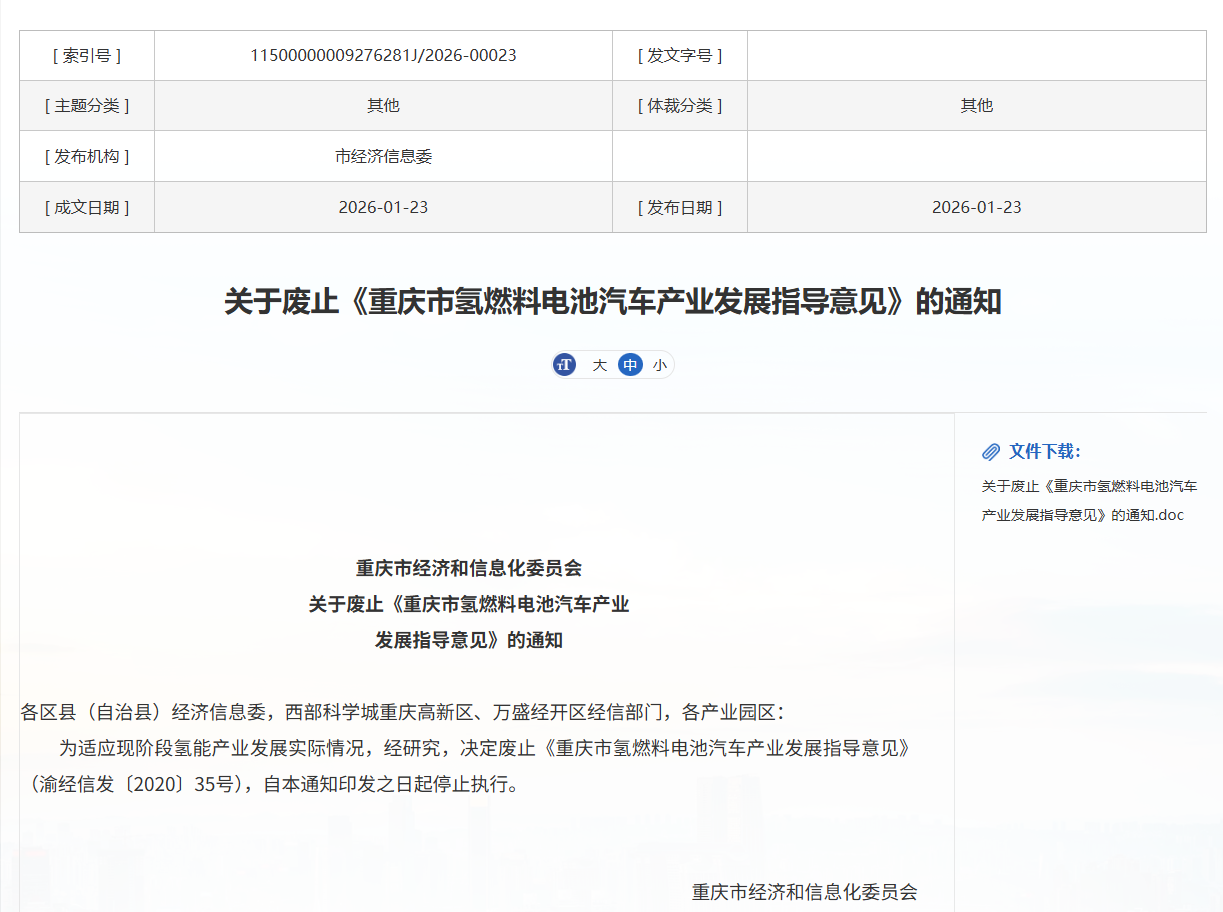Click the paragraph starting with 为适应现阶段
The height and width of the screenshot is (912, 1223).
coord(470,766)
